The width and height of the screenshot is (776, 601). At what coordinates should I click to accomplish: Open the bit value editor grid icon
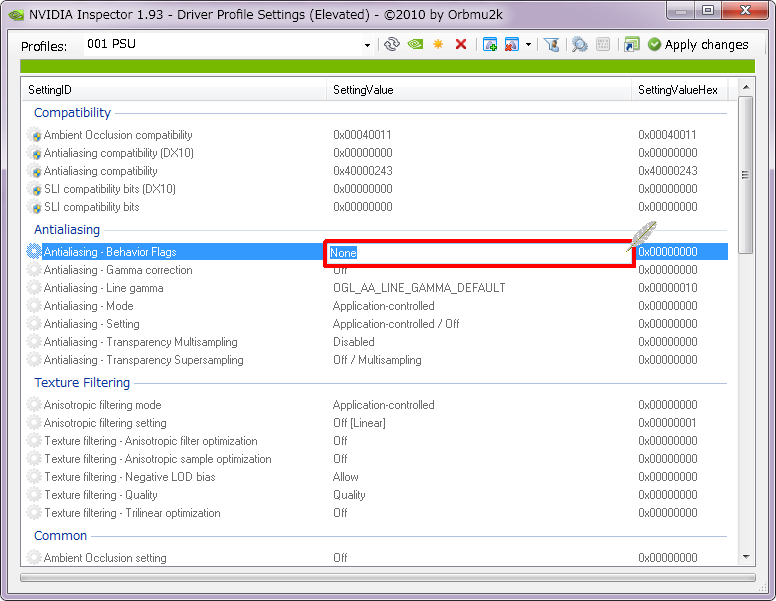click(x=603, y=45)
